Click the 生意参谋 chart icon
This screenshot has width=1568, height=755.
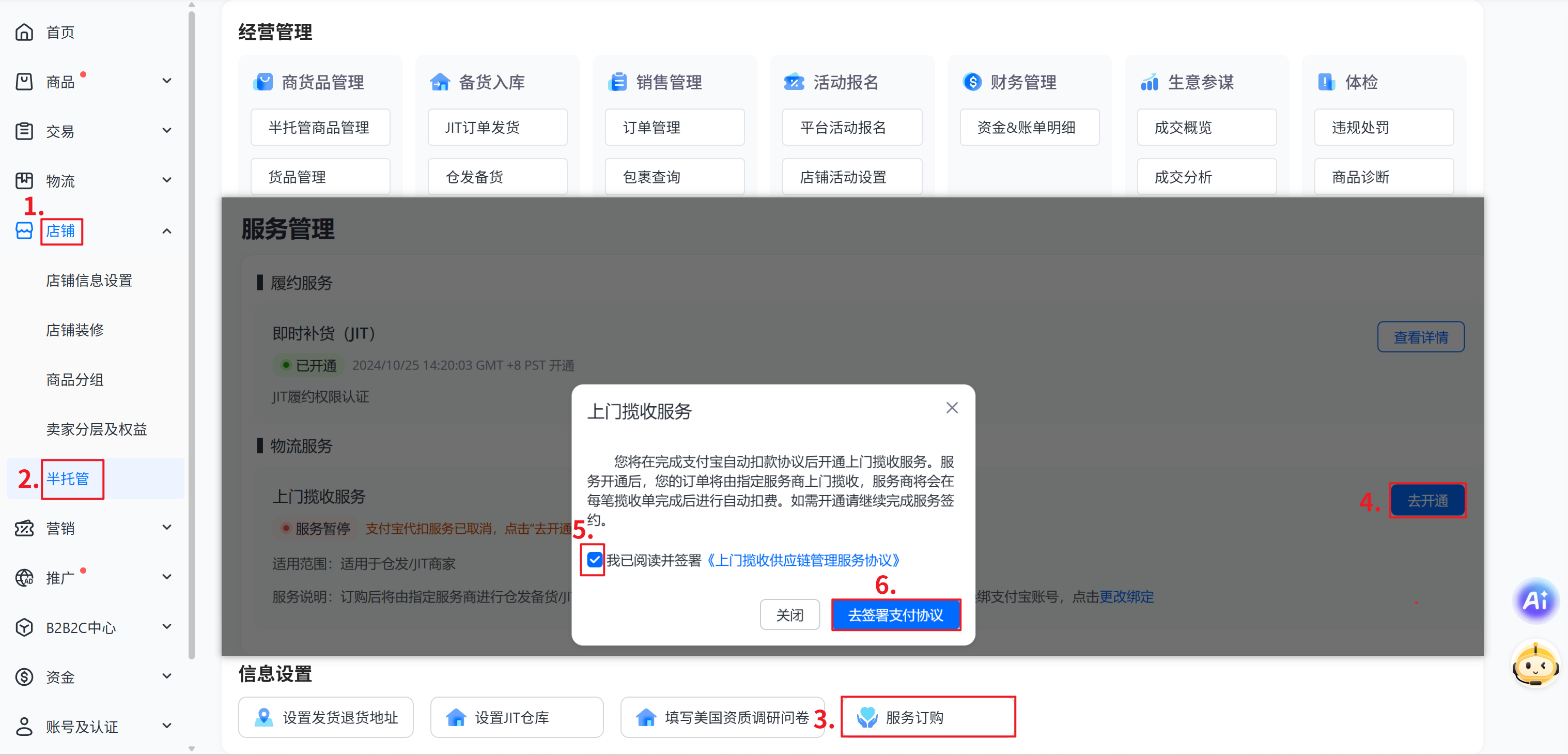tap(1149, 82)
